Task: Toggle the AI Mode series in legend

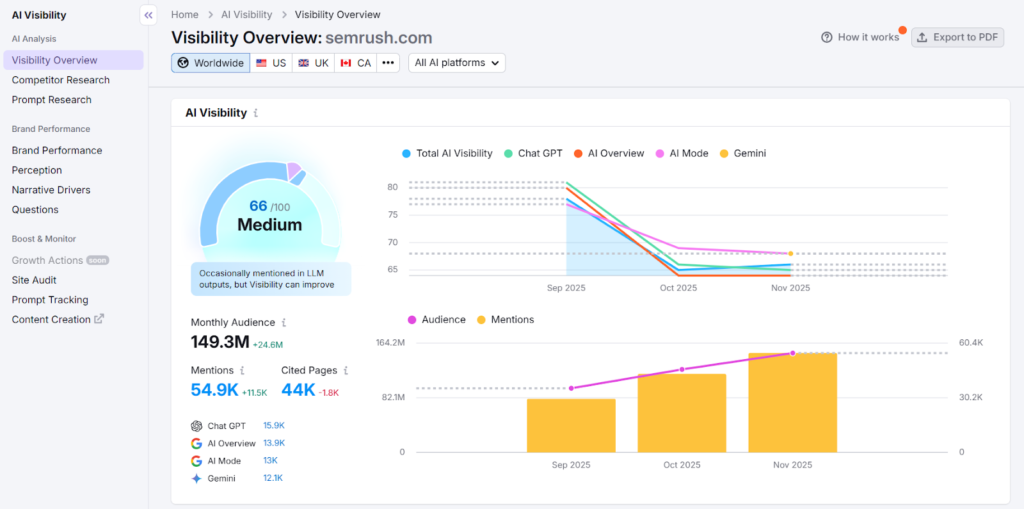Action: point(681,154)
